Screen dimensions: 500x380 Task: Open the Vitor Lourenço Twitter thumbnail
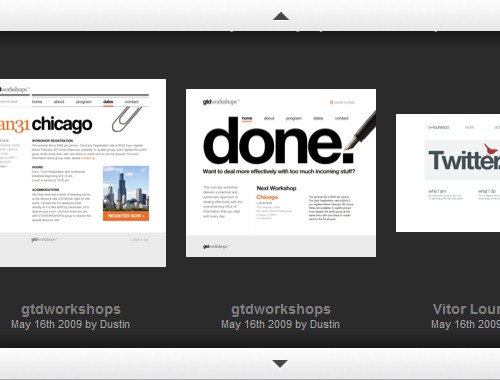pos(448,173)
